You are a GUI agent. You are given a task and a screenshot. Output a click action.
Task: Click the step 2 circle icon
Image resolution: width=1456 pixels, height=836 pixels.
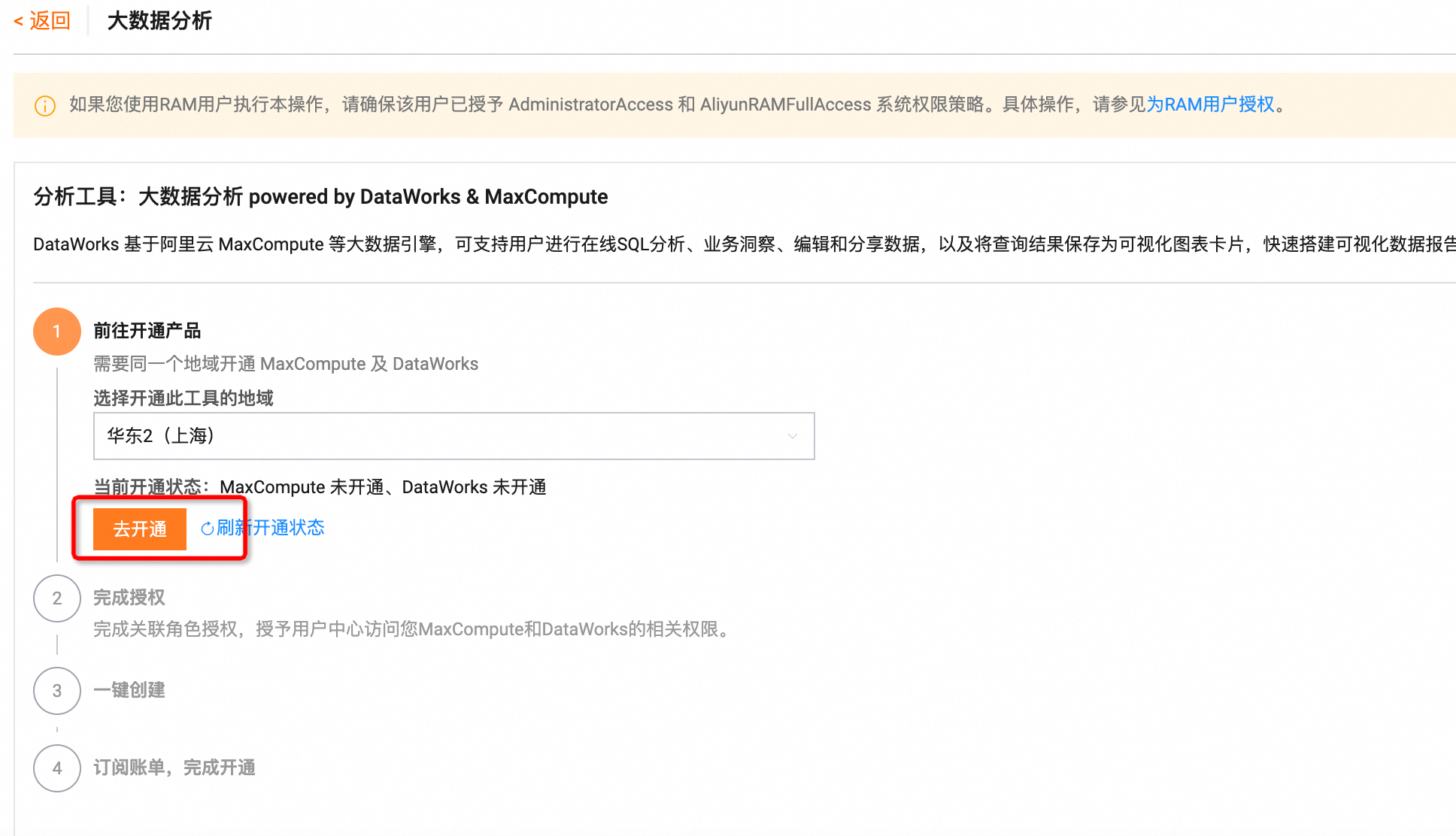click(x=57, y=598)
